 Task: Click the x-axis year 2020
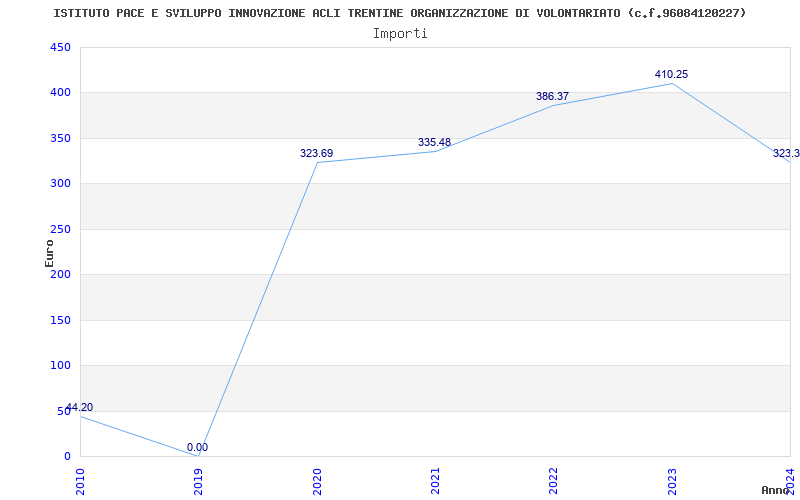coord(317,481)
